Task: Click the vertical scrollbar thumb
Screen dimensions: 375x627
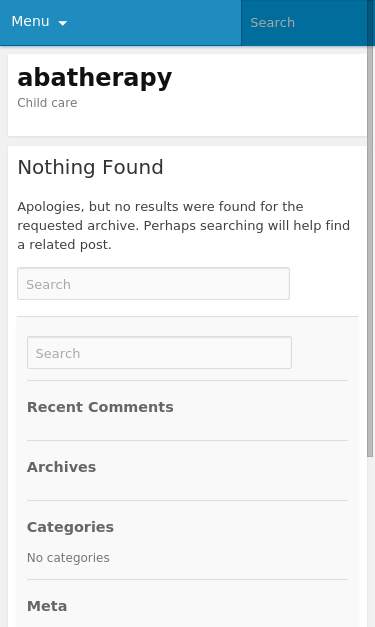Action: (x=371, y=228)
